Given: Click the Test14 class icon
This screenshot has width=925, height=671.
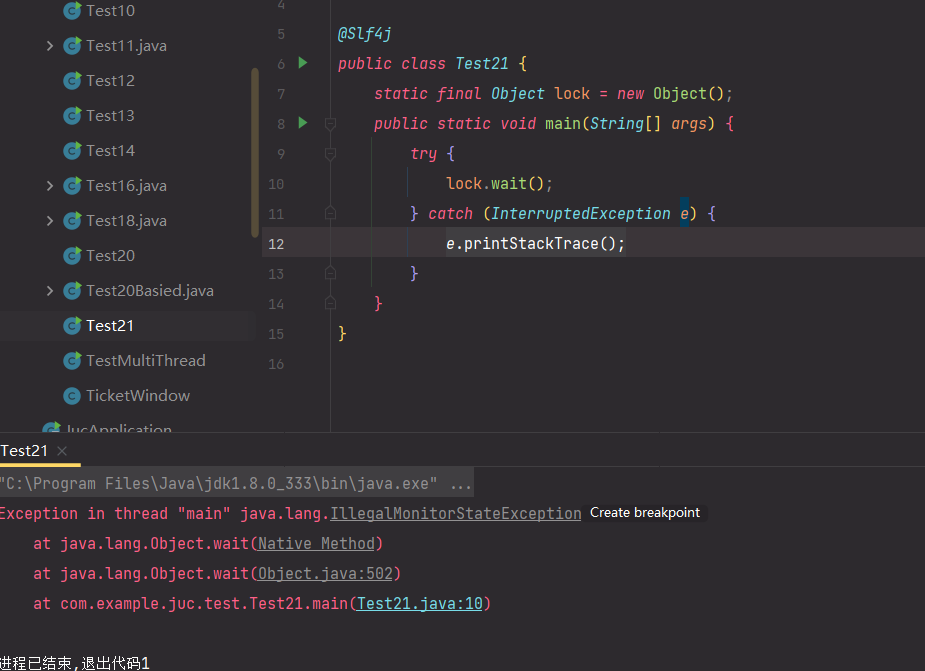Looking at the screenshot, I should (x=72, y=151).
